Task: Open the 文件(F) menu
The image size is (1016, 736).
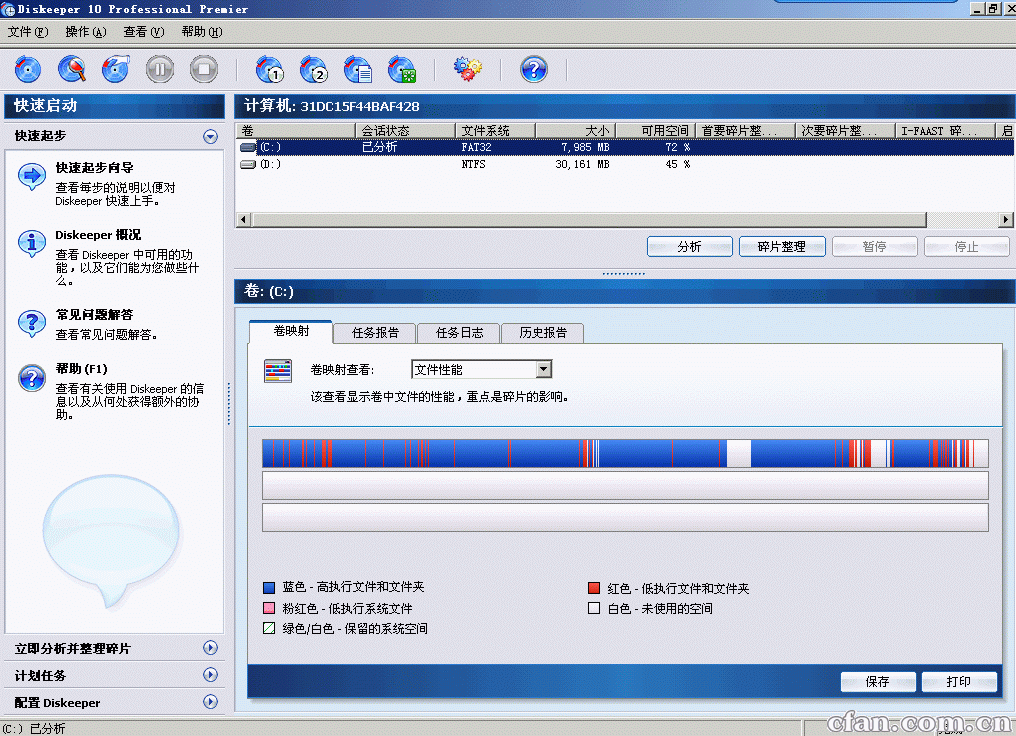Action: pyautogui.click(x=28, y=32)
